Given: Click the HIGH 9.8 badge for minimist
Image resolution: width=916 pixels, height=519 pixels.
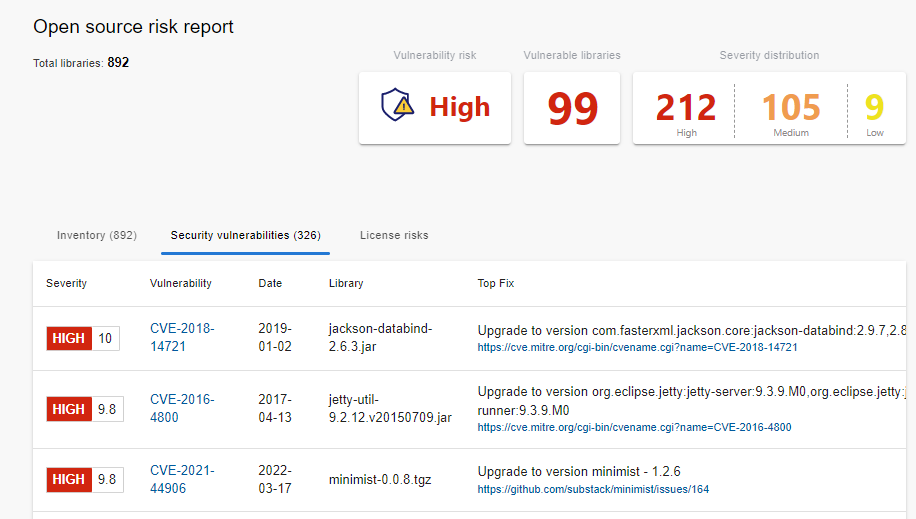Looking at the screenshot, I should click(x=85, y=479).
